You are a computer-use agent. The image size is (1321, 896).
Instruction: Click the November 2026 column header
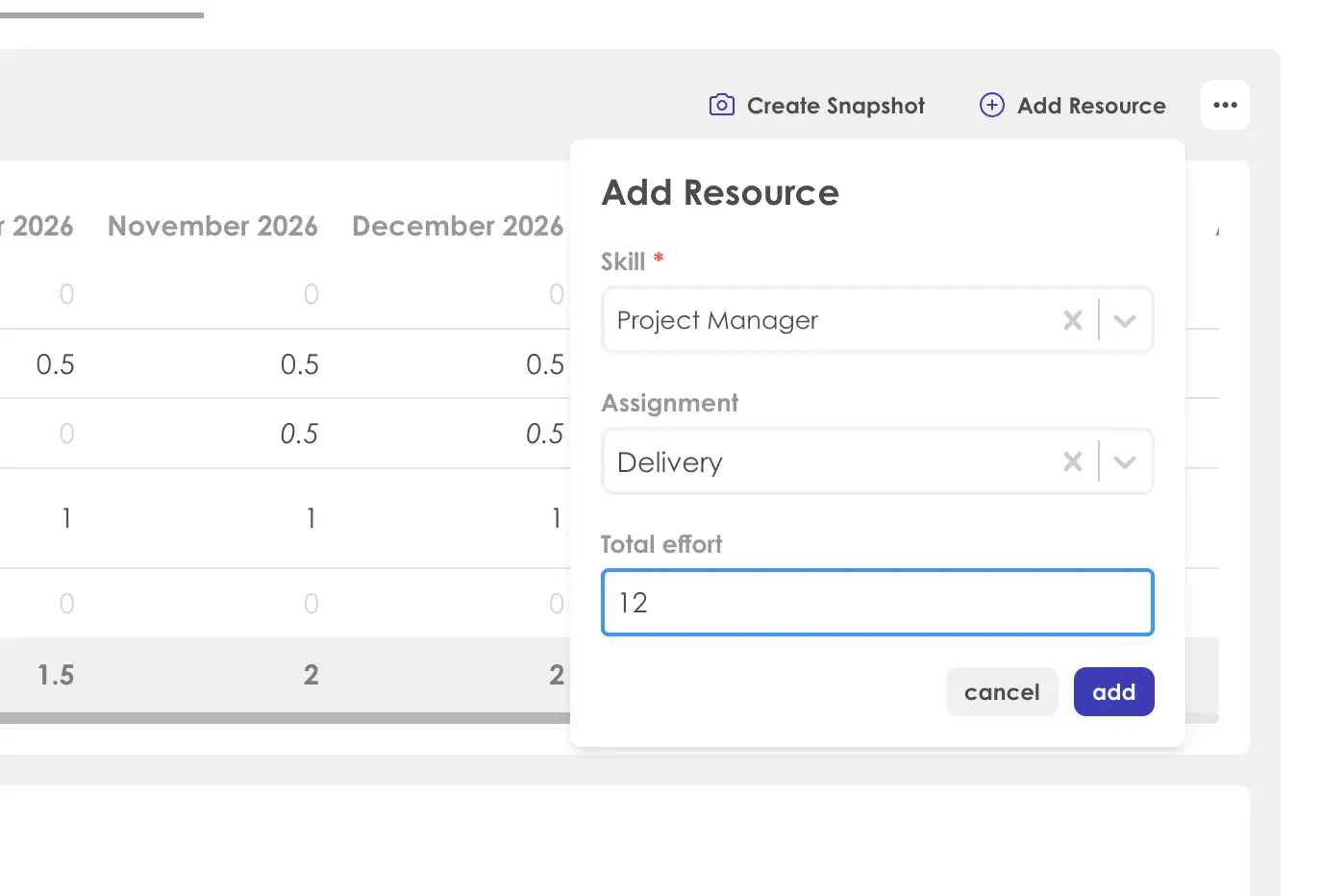tap(212, 226)
